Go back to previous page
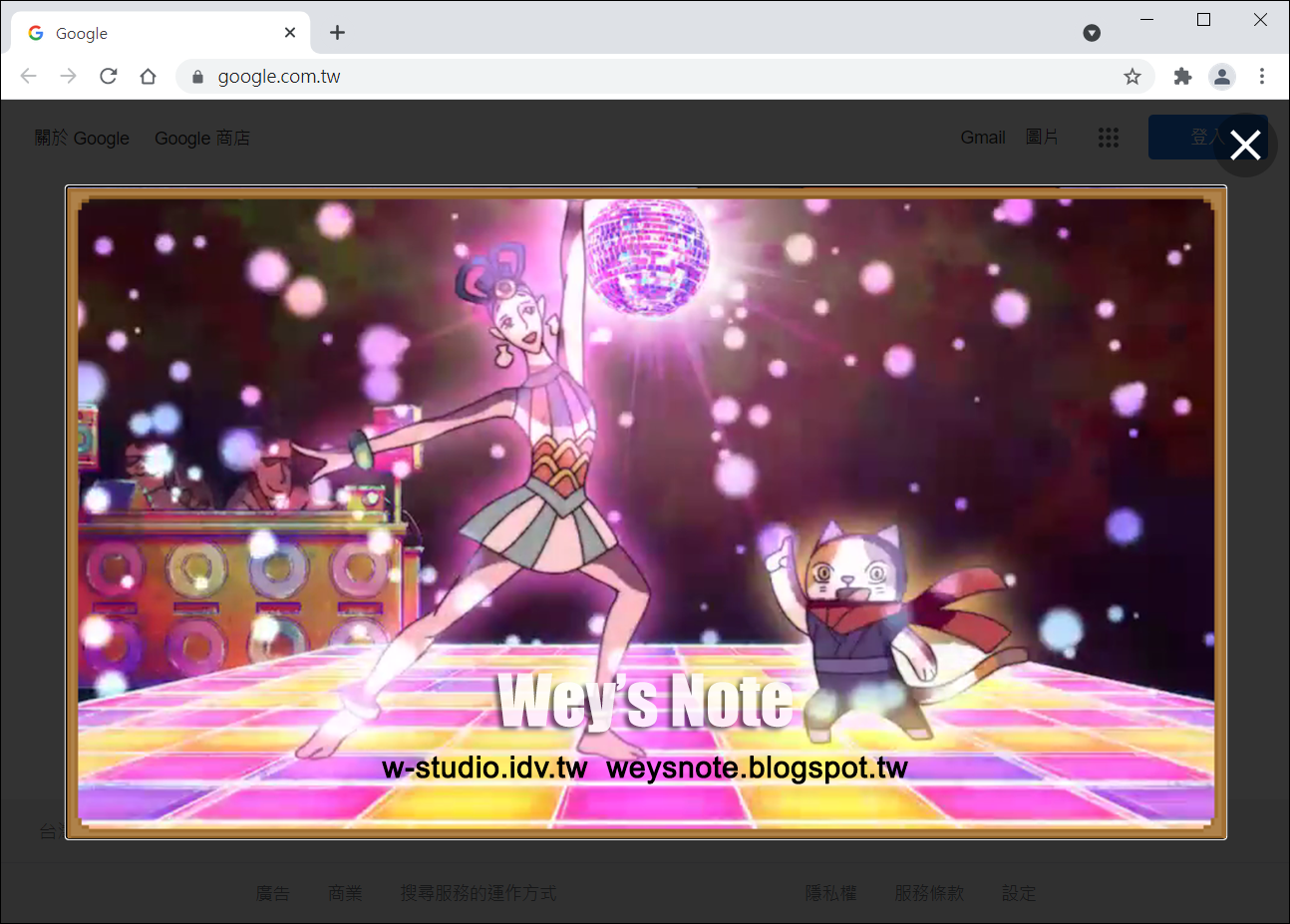The height and width of the screenshot is (924, 1290). [x=28, y=76]
